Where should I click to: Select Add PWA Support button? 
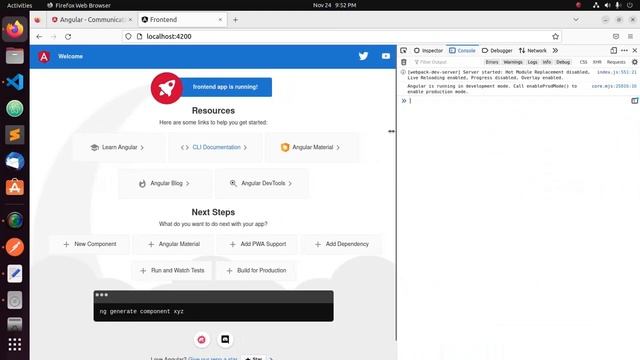click(x=257, y=244)
